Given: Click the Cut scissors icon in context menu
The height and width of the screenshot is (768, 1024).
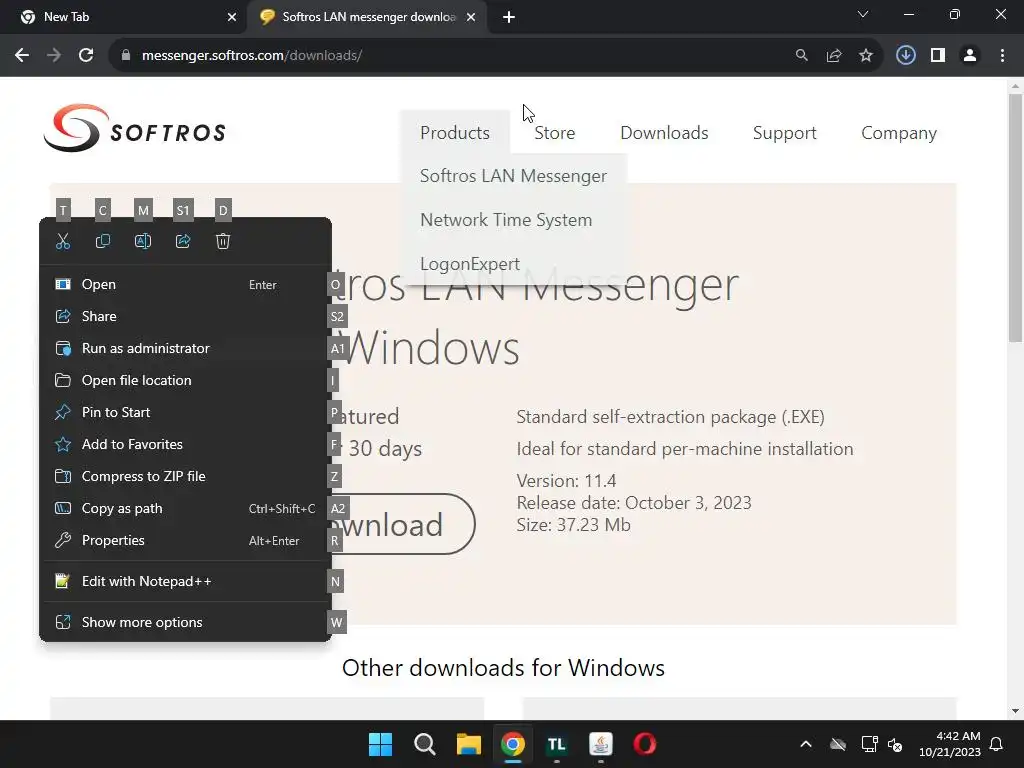Looking at the screenshot, I should point(63,242).
